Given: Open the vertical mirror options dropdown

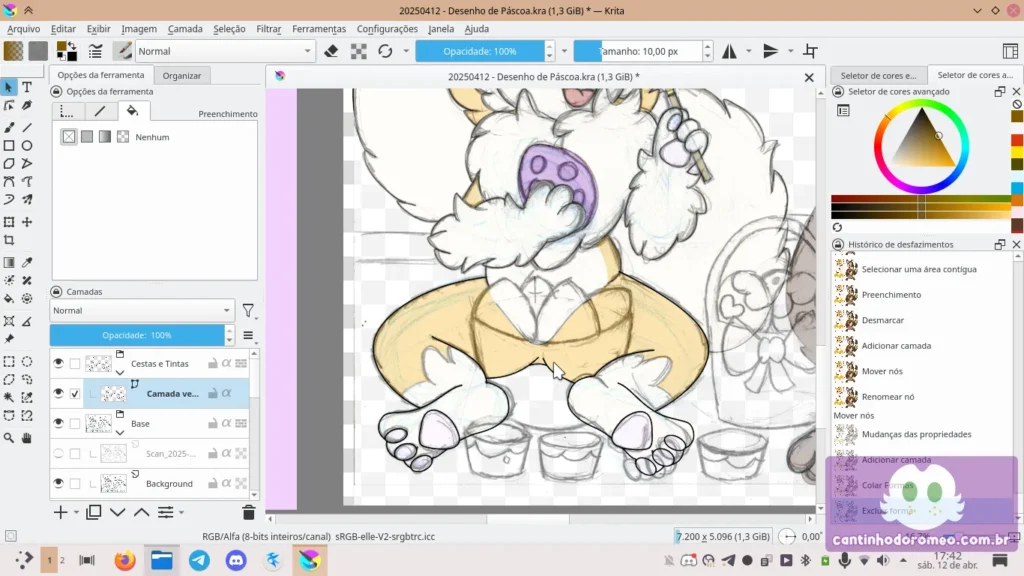Looking at the screenshot, I should (790, 51).
